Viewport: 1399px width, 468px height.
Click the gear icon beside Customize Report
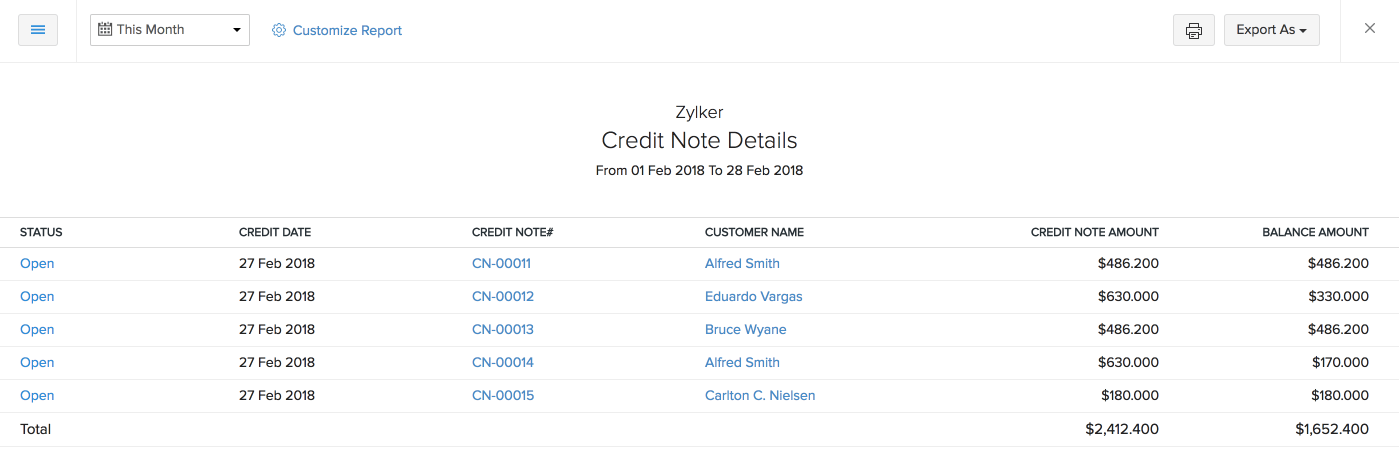pyautogui.click(x=279, y=31)
